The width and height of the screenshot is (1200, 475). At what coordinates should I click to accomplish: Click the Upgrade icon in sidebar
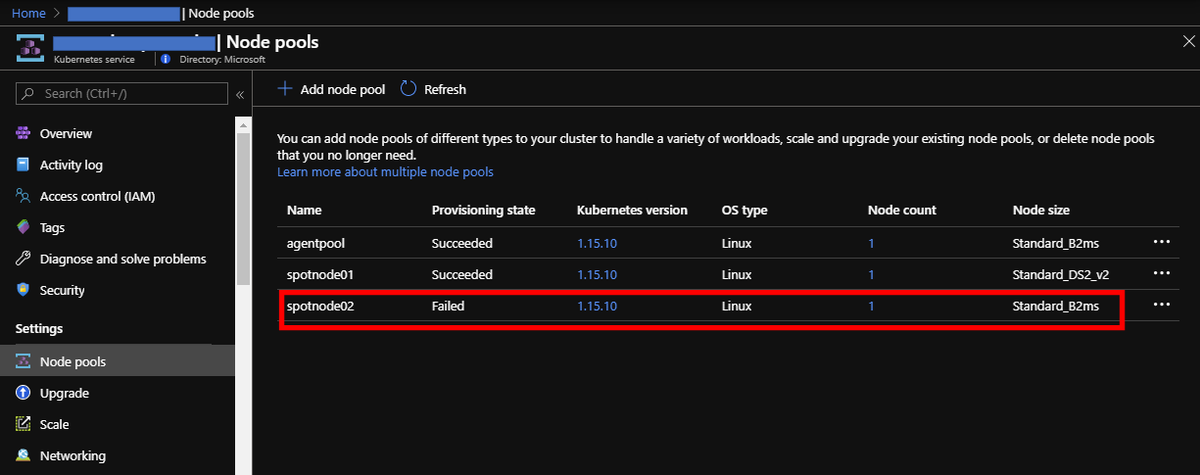[x=23, y=393]
